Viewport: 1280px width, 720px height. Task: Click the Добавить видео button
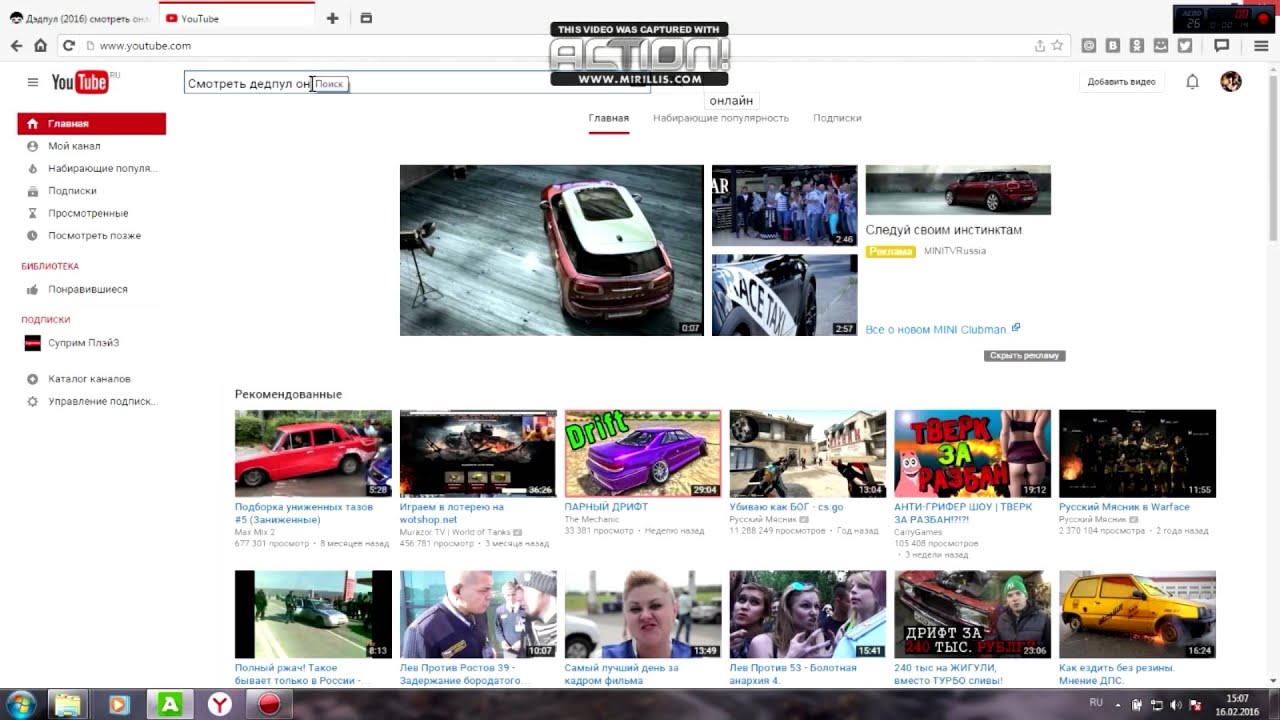pos(1121,82)
